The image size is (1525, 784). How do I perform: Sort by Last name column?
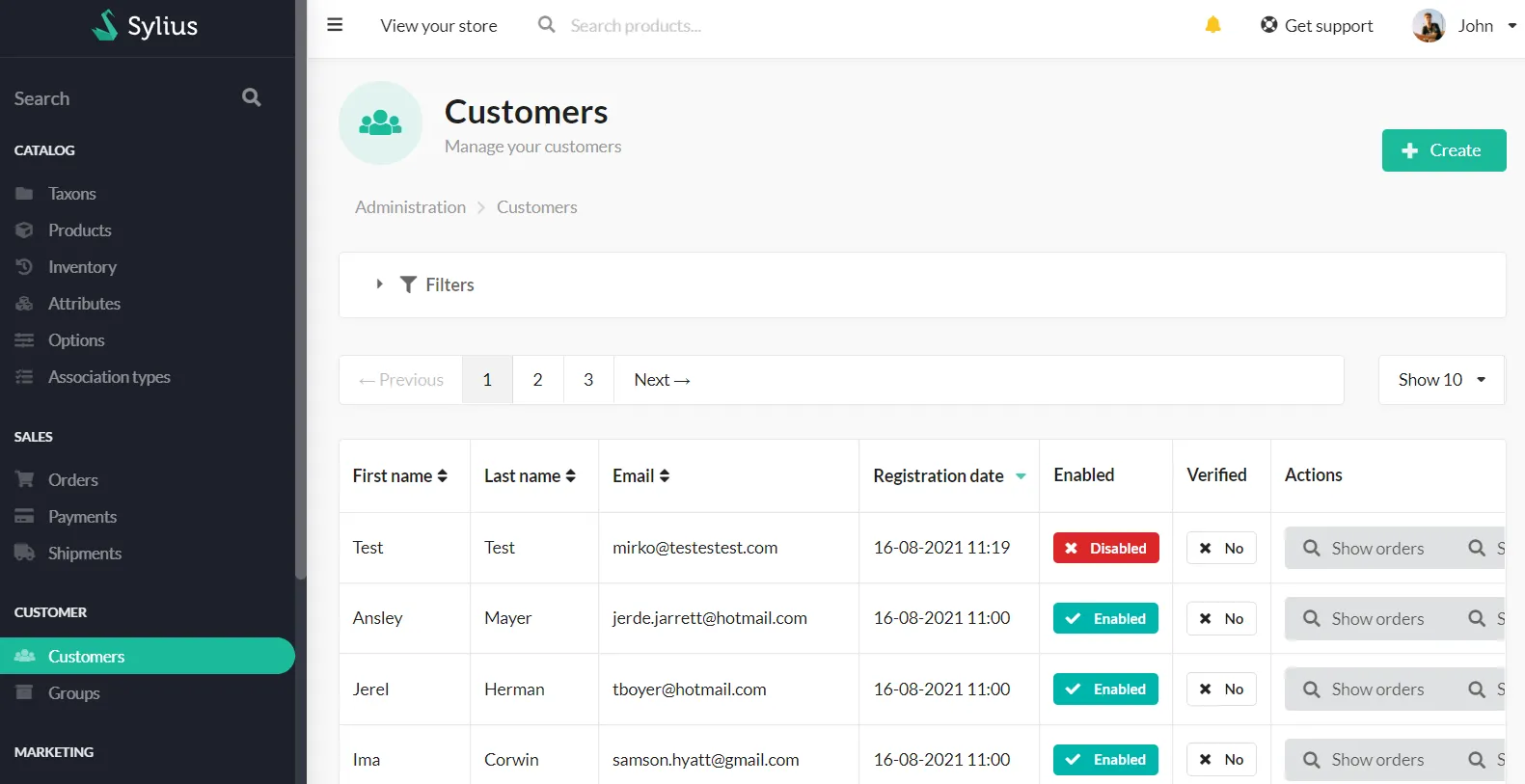click(x=530, y=475)
